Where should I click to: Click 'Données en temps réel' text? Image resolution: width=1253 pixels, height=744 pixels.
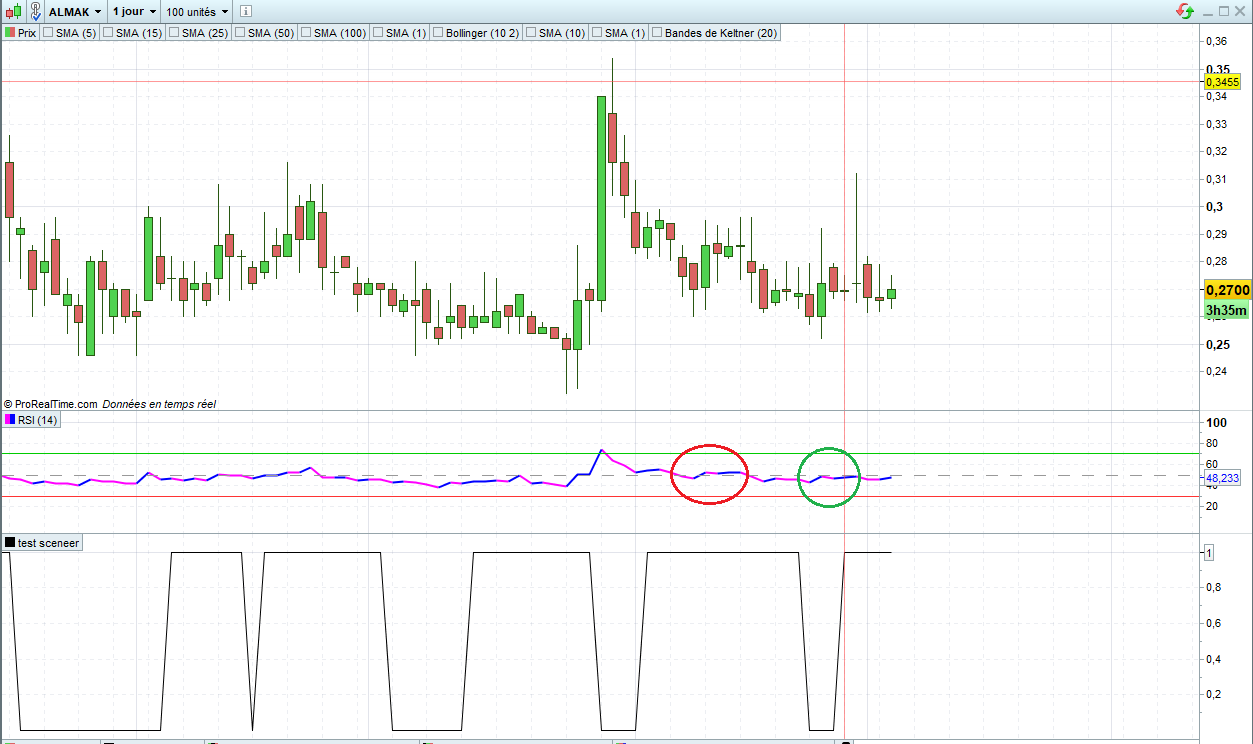159,404
